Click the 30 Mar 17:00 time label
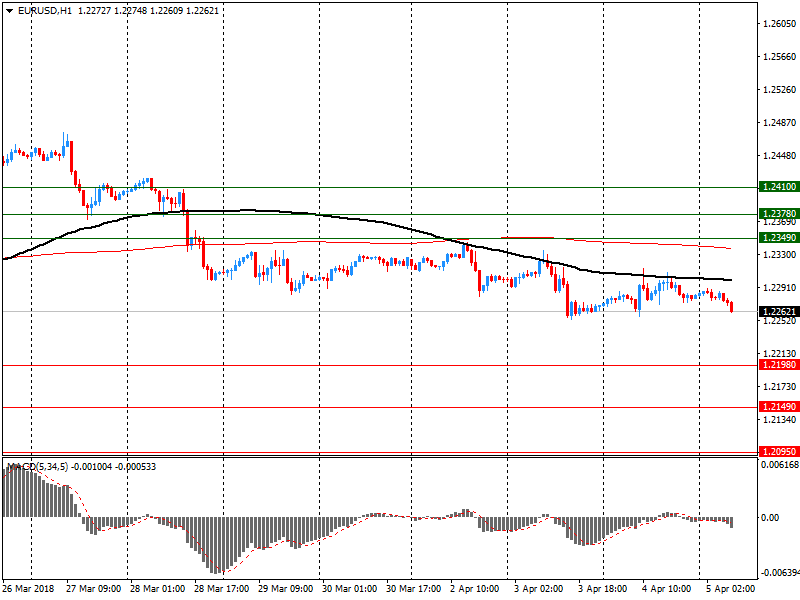This screenshot has height=600, width=800. click(x=413, y=589)
